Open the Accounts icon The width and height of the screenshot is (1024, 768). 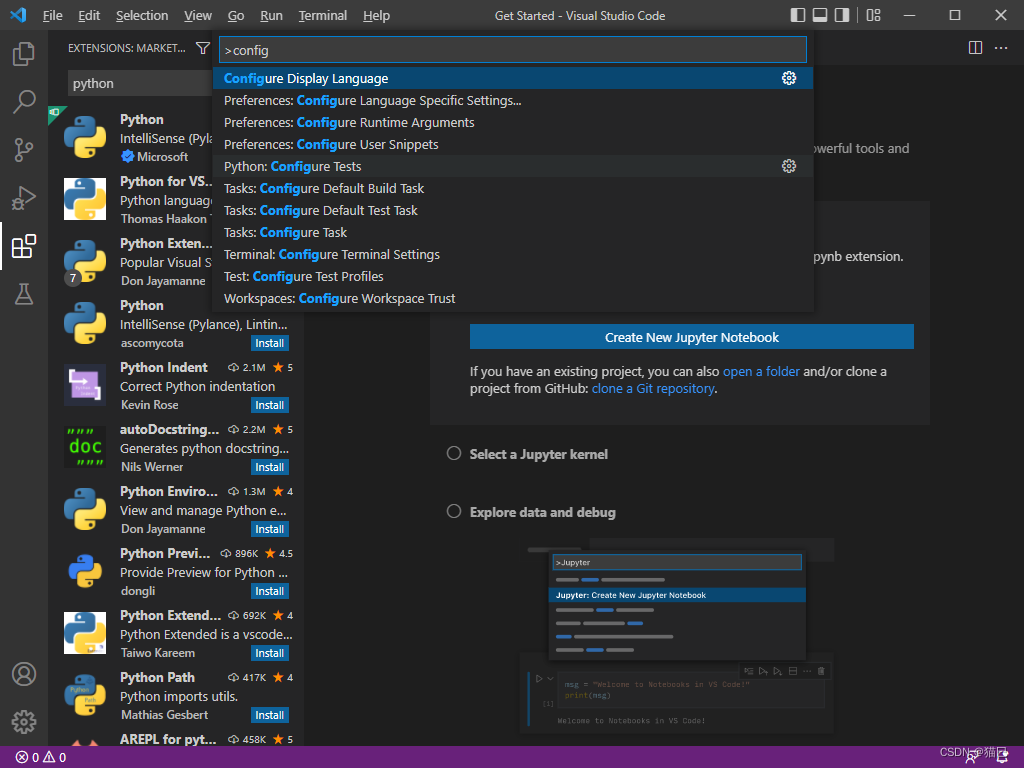pyautogui.click(x=24, y=674)
